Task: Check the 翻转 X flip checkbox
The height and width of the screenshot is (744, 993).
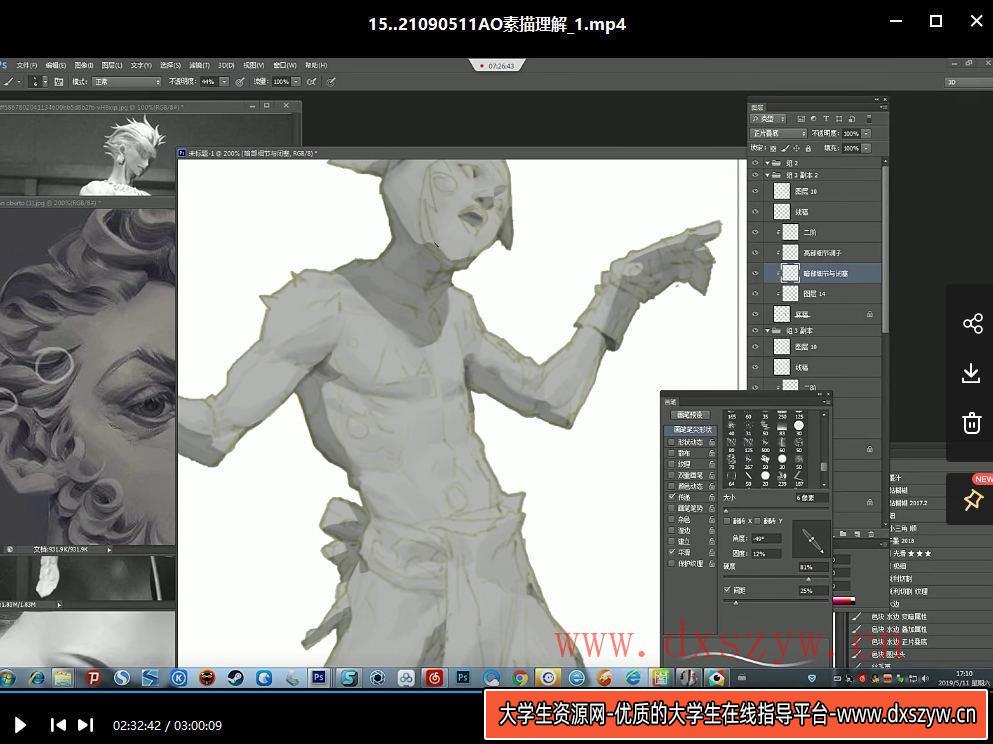Action: [727, 520]
